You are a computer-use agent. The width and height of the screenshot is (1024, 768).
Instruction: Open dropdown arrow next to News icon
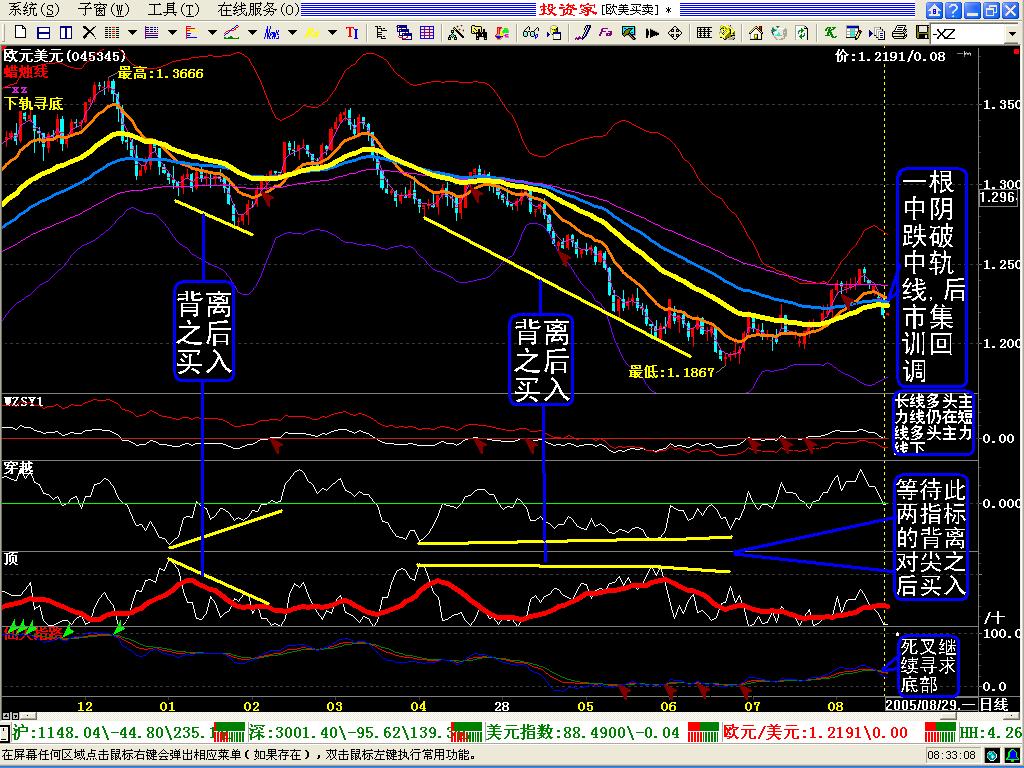coord(292,33)
